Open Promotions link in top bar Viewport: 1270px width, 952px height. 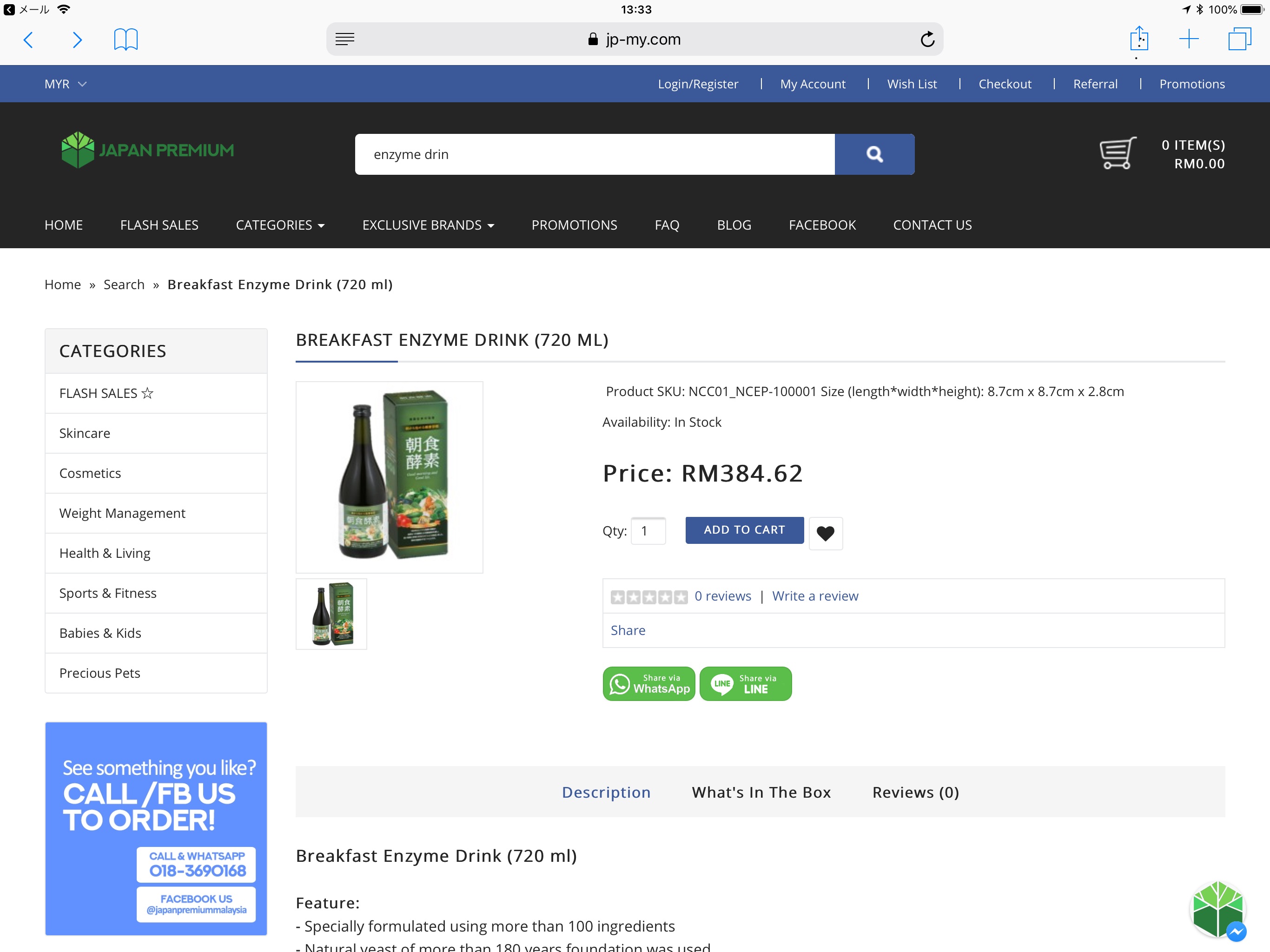(x=1192, y=84)
